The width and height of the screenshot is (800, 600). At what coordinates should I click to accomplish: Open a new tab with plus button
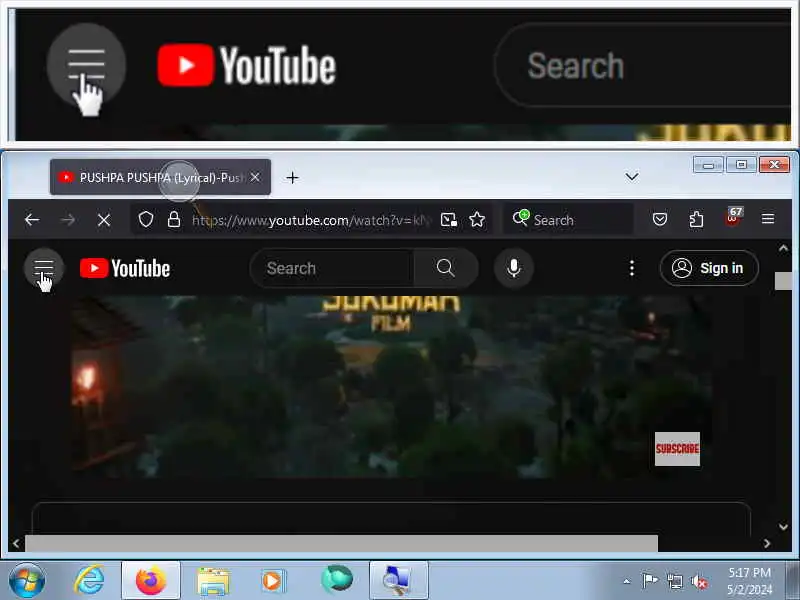pos(292,178)
